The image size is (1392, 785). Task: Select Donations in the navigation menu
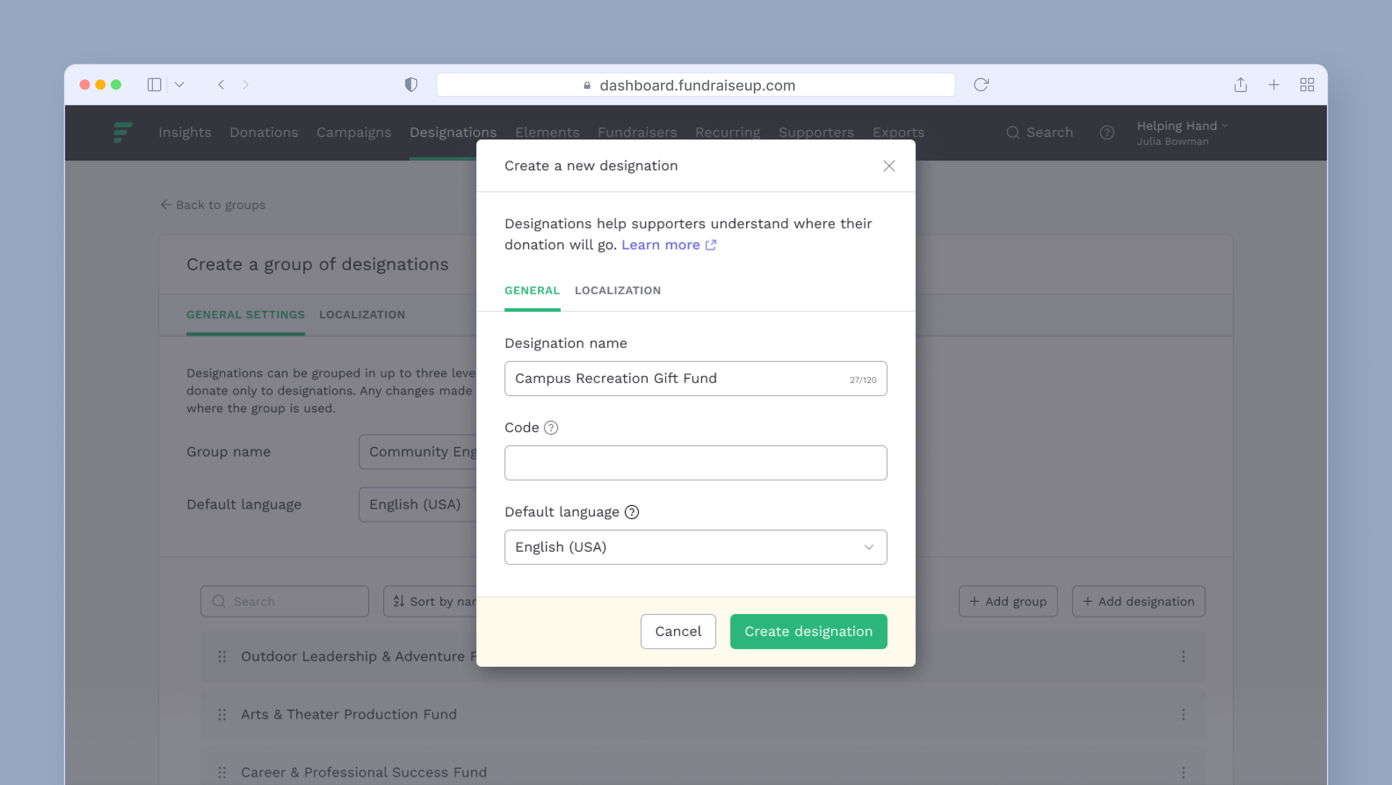263,131
